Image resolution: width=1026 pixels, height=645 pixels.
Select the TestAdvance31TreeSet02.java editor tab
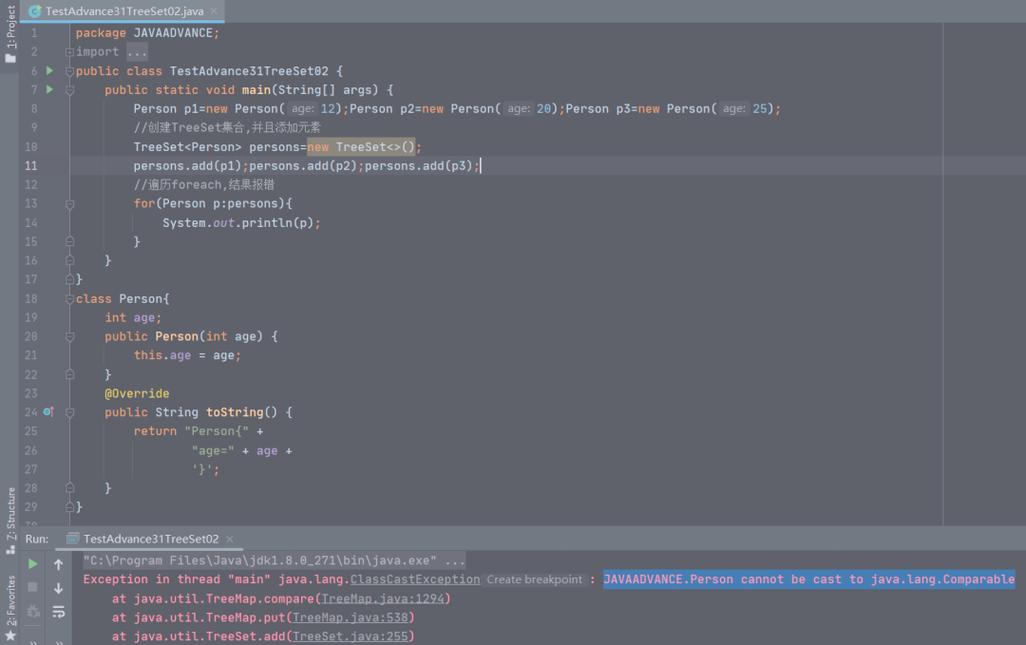124,11
